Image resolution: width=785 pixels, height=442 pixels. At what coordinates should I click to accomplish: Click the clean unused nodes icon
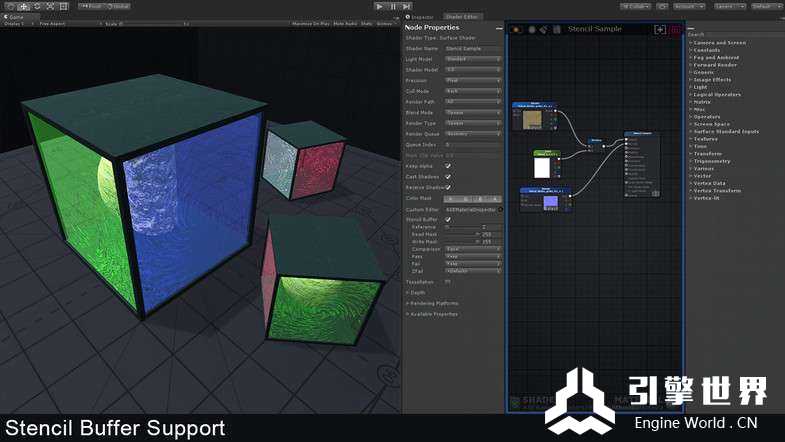click(544, 30)
